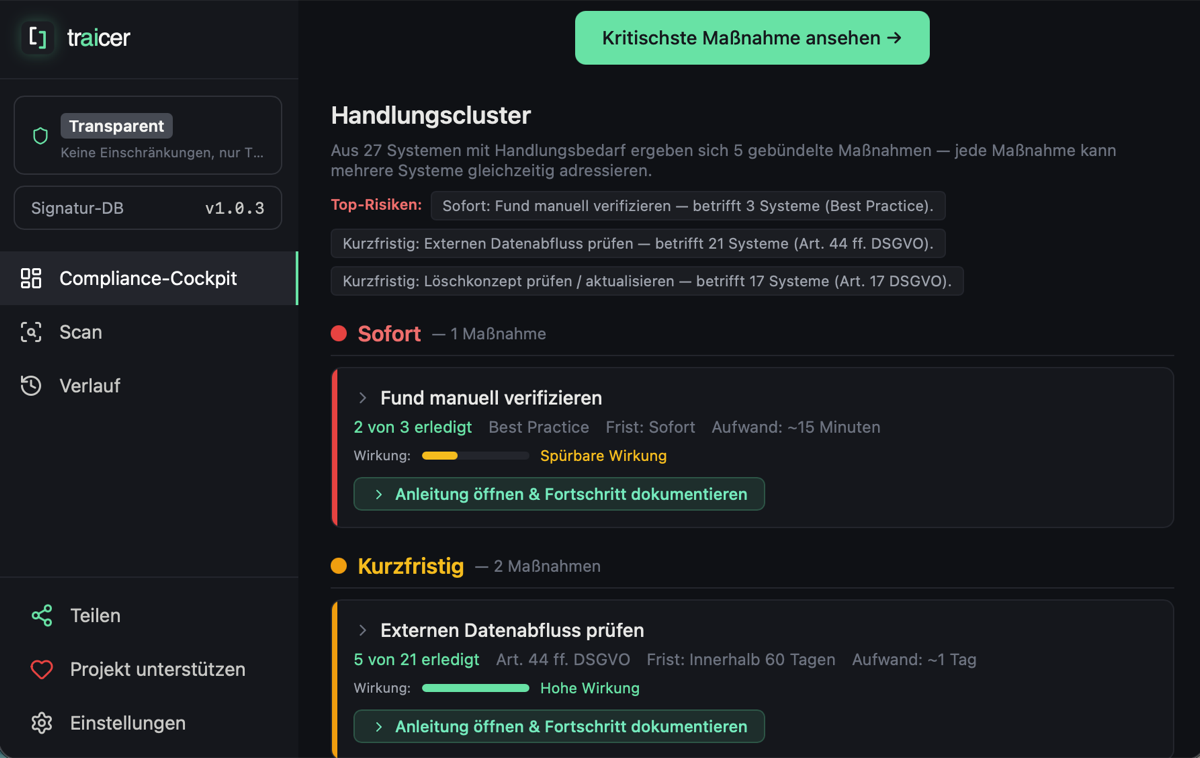Click the Verlauf history icon
The width and height of the screenshot is (1200, 758).
tap(31, 385)
